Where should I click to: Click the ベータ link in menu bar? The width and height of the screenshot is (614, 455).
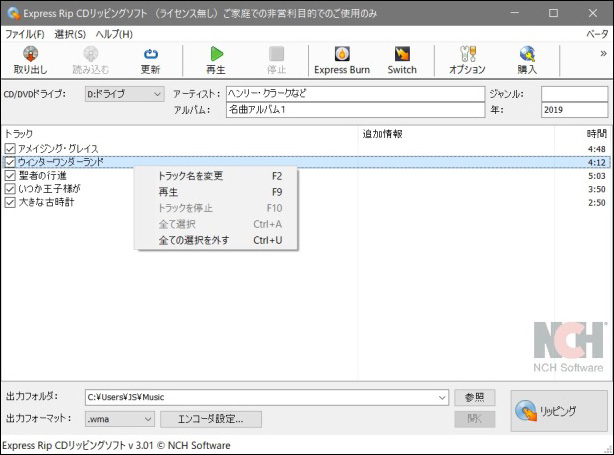pyautogui.click(x=597, y=34)
